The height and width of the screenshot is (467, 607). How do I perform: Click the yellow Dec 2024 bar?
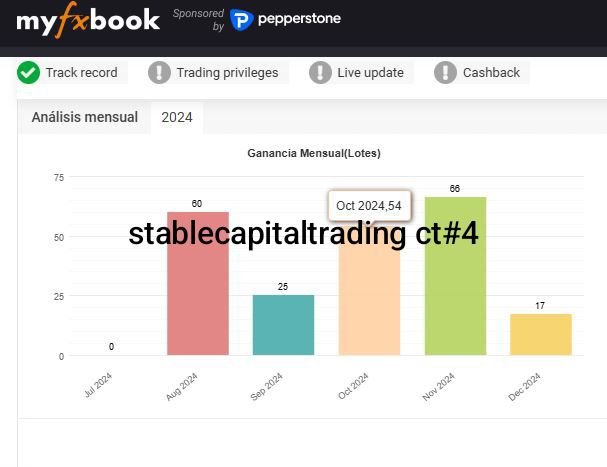[541, 335]
